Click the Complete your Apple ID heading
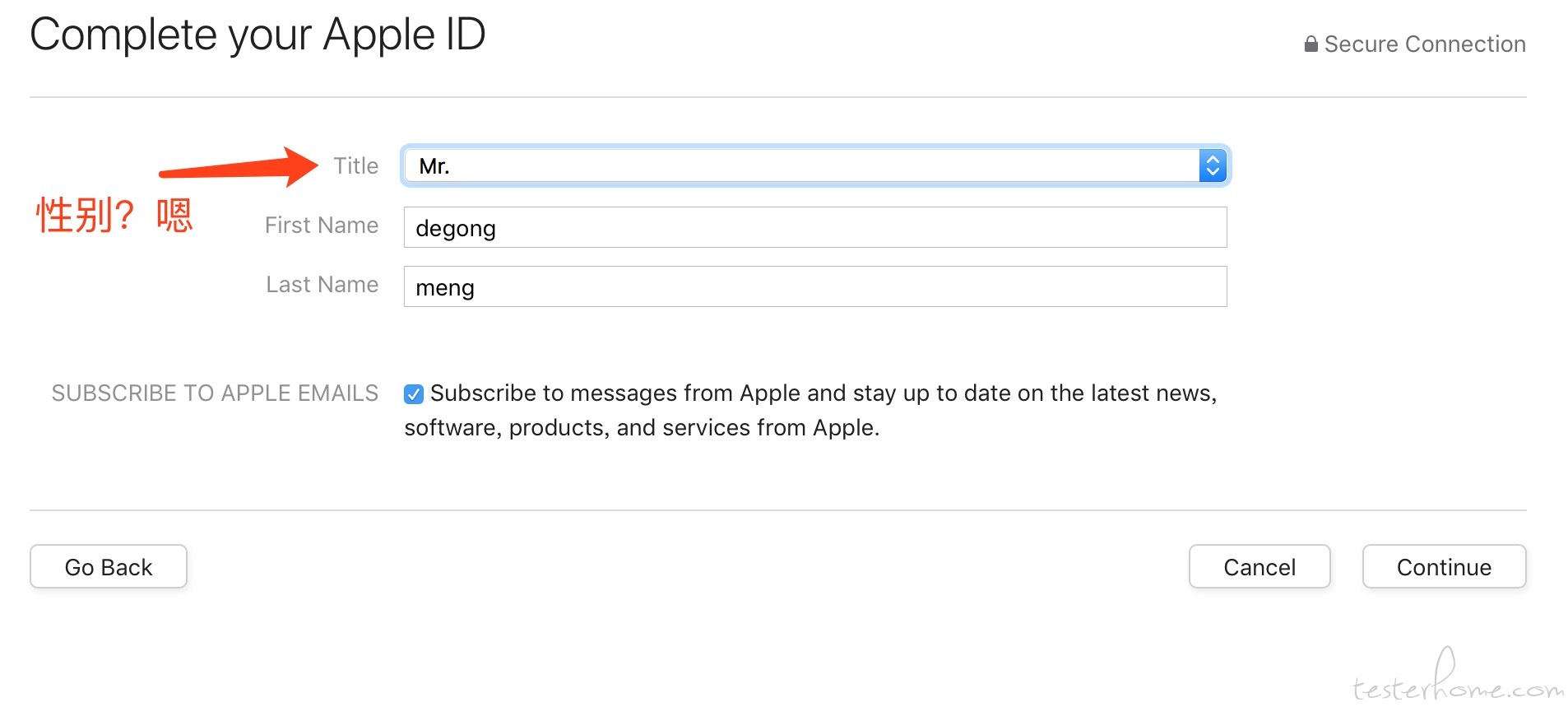The height and width of the screenshot is (721, 1568). click(257, 35)
